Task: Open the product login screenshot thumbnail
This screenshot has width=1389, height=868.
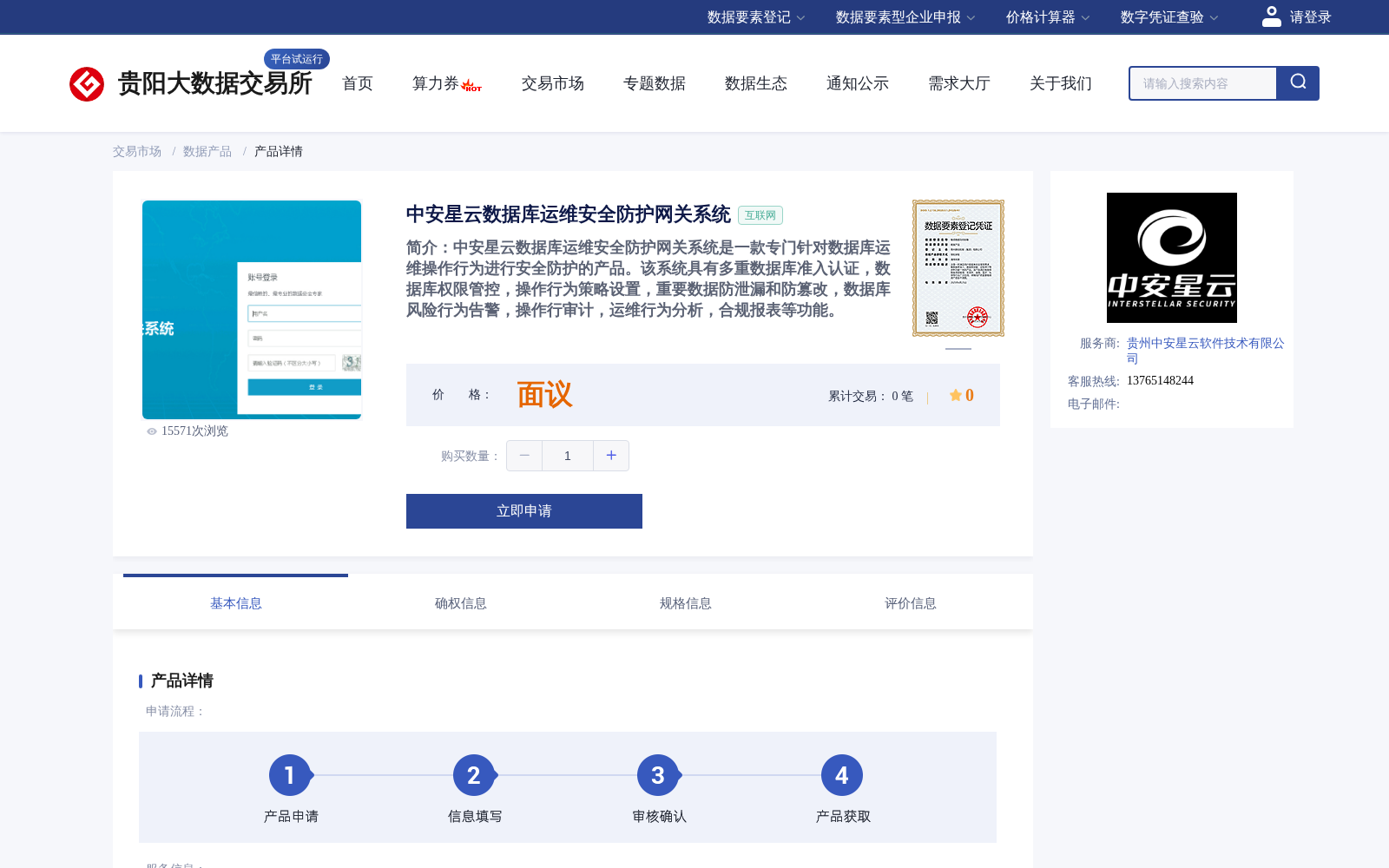Action: (252, 310)
